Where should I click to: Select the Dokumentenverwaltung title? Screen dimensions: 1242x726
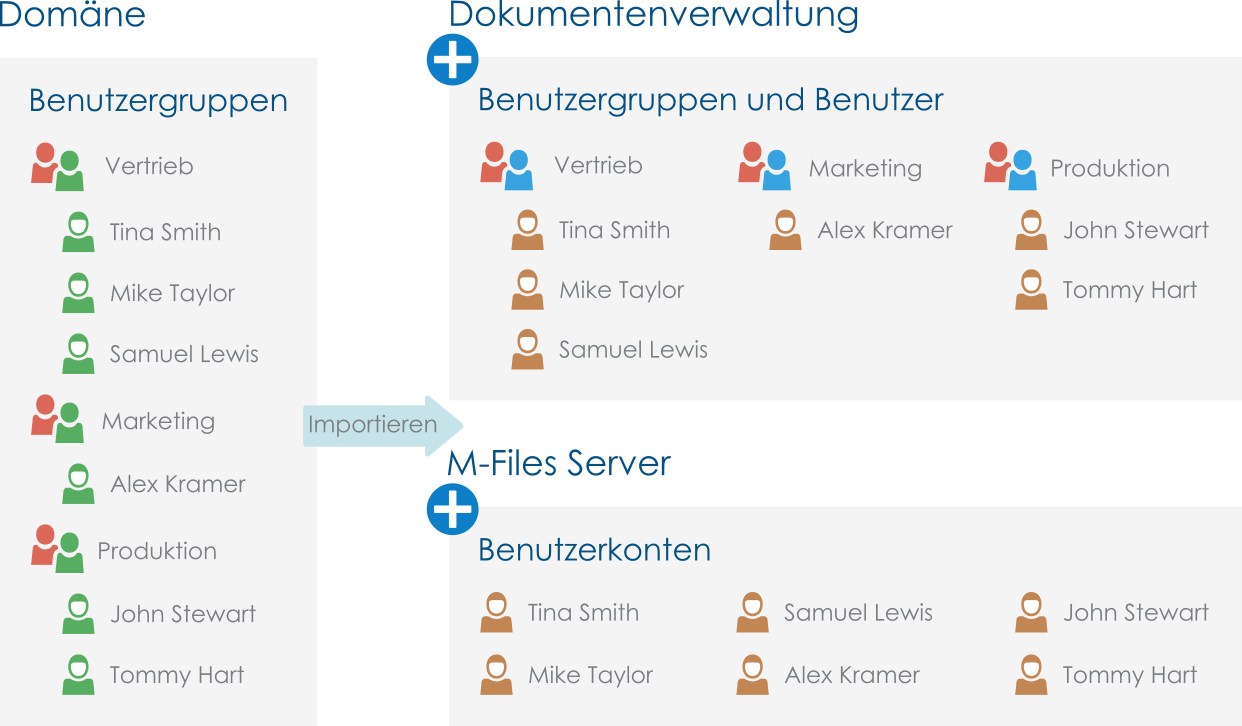[x=653, y=15]
